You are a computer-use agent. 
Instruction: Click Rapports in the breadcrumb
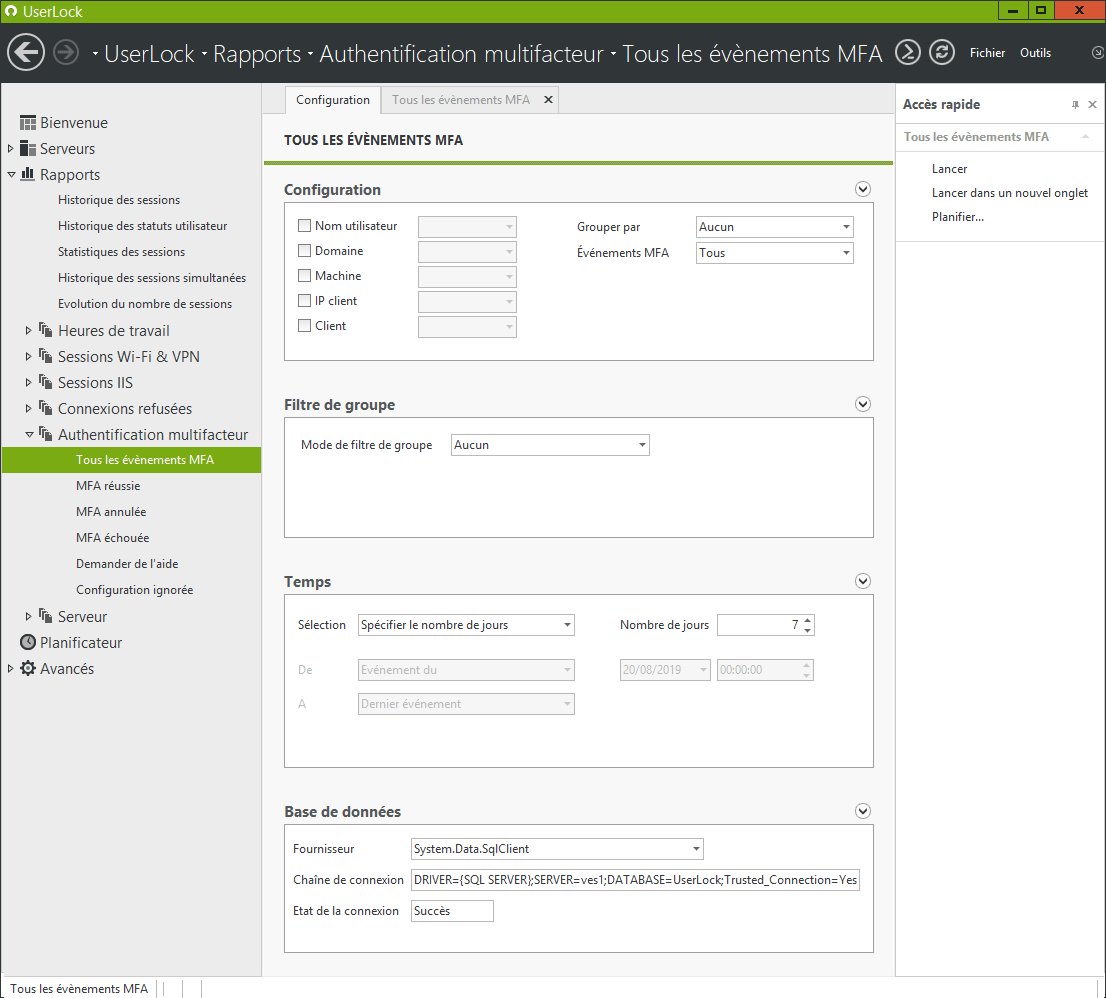(257, 54)
